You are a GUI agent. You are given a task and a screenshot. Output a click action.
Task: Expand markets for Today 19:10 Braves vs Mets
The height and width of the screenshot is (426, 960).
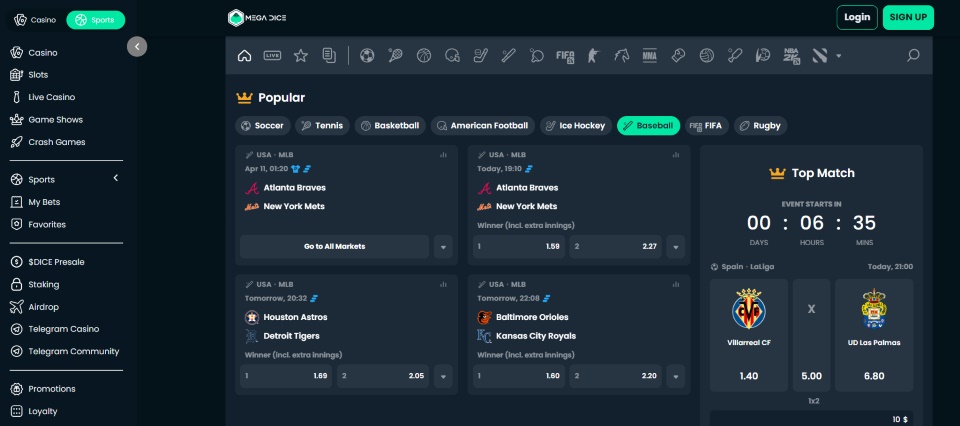[676, 247]
